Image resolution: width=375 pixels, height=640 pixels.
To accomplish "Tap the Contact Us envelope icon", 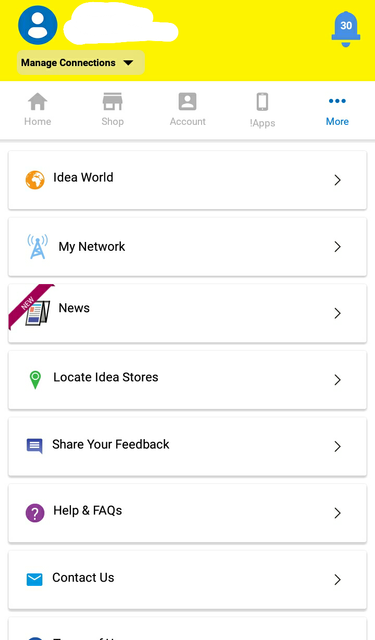I will pos(34,579).
